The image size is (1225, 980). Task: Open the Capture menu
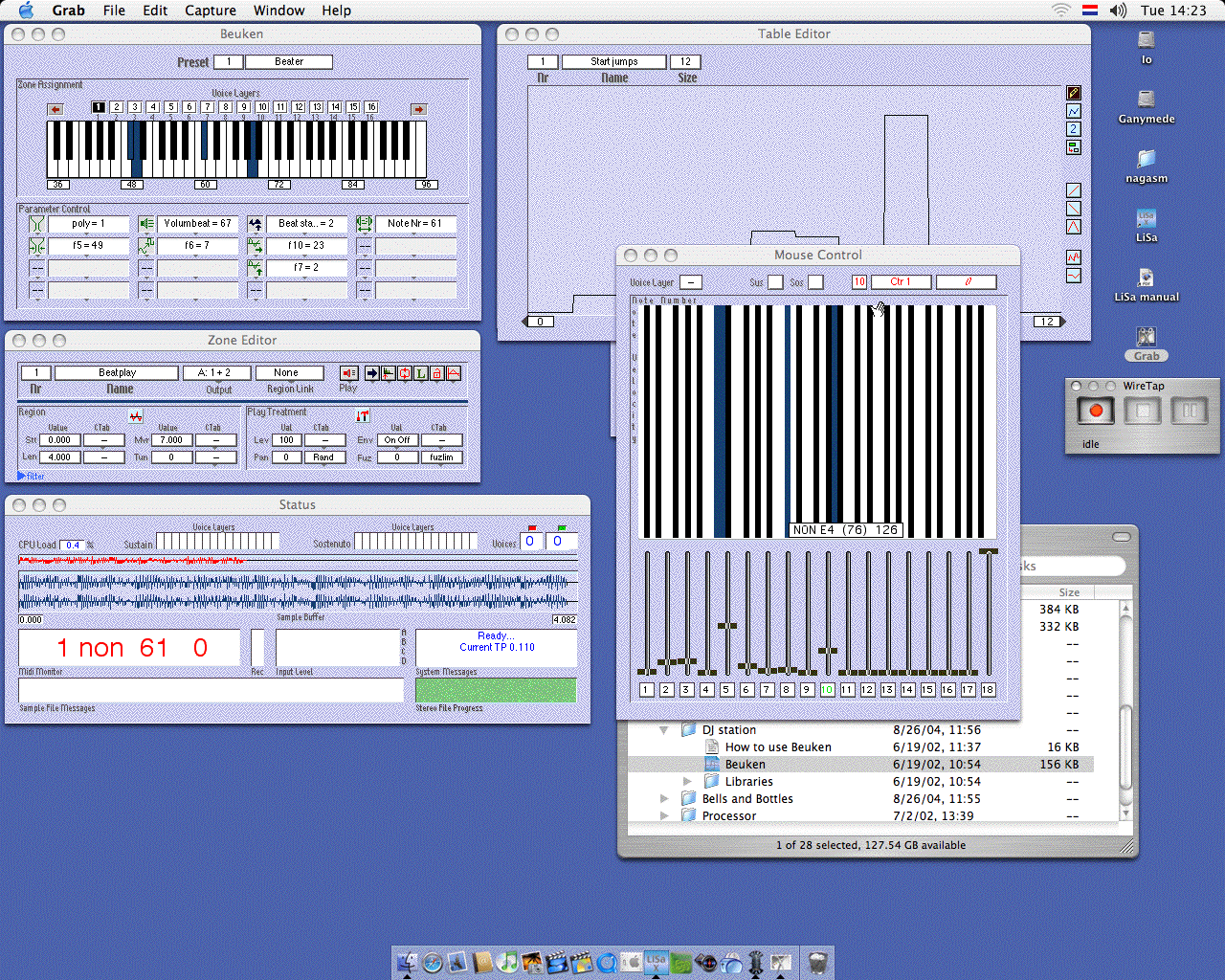(x=210, y=11)
